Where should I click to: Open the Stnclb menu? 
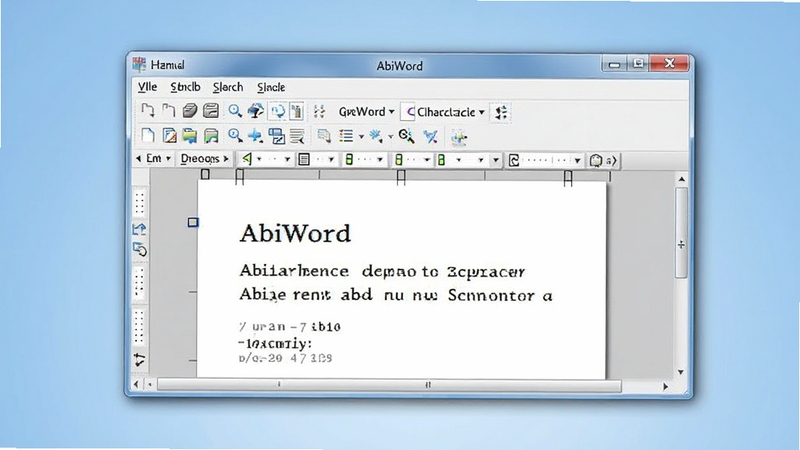point(185,87)
